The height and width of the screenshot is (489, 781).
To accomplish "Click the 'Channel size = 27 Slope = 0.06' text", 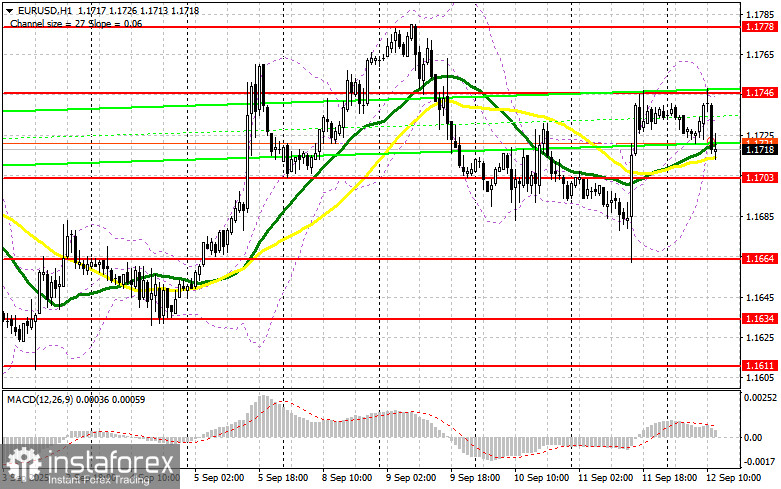I will tap(76, 23).
